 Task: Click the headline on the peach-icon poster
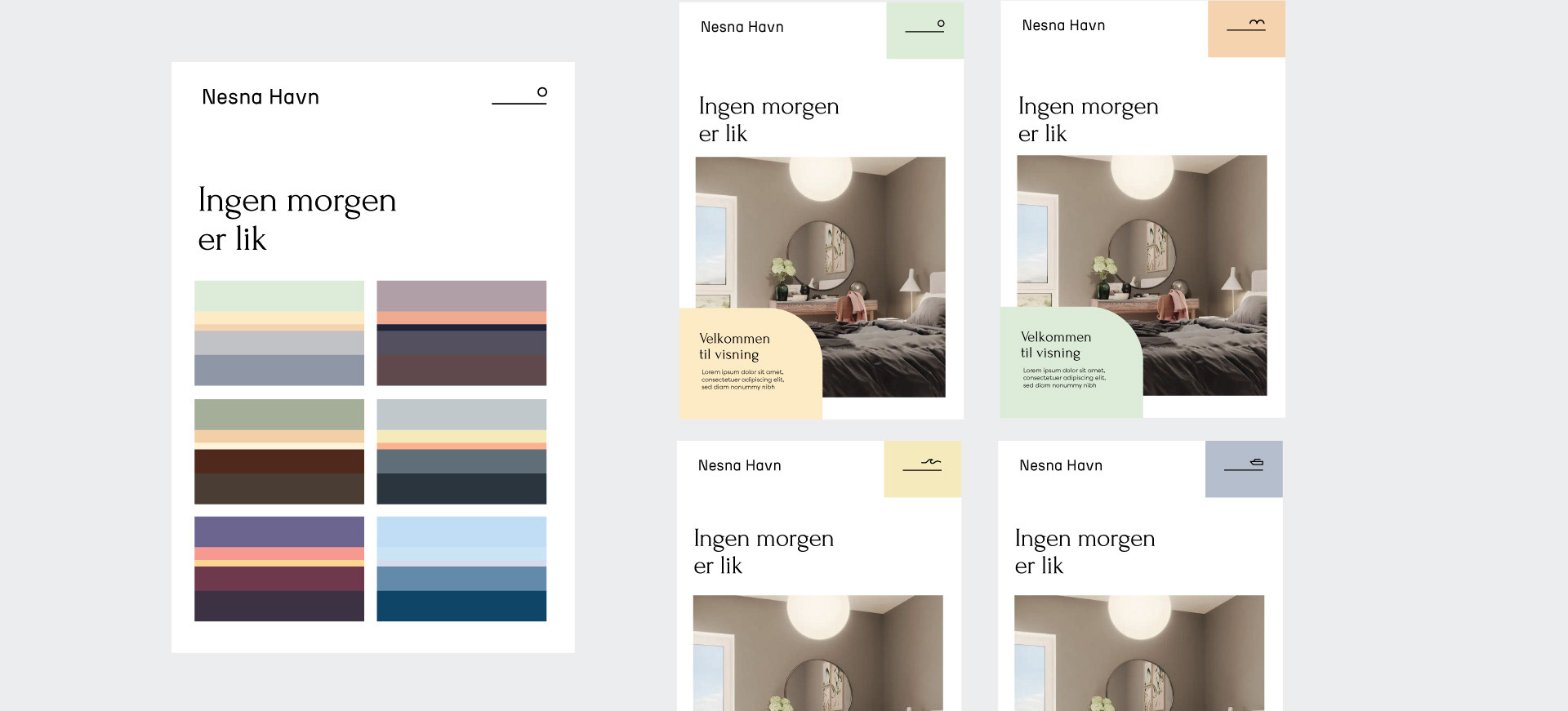click(x=1089, y=120)
